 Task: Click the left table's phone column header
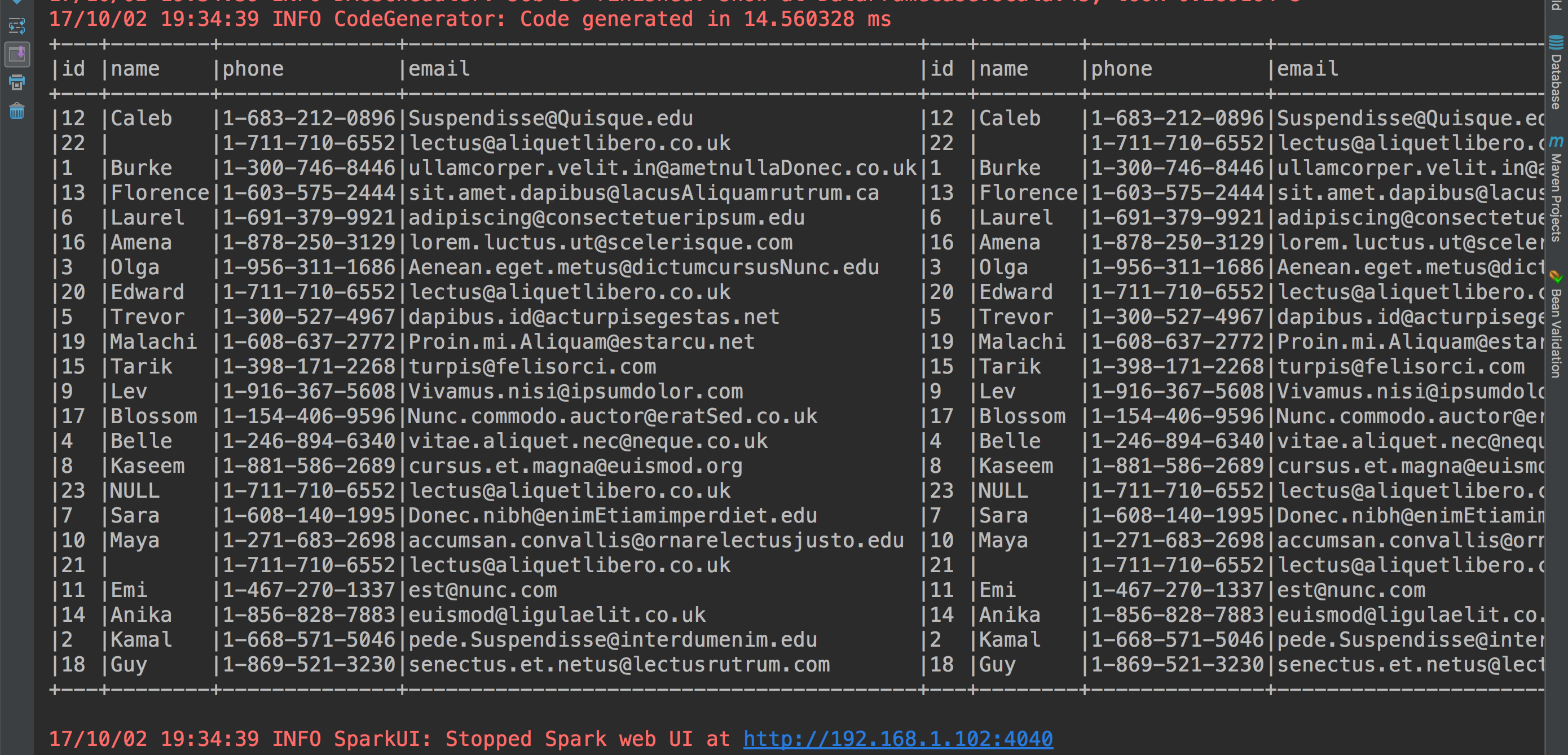pos(253,69)
